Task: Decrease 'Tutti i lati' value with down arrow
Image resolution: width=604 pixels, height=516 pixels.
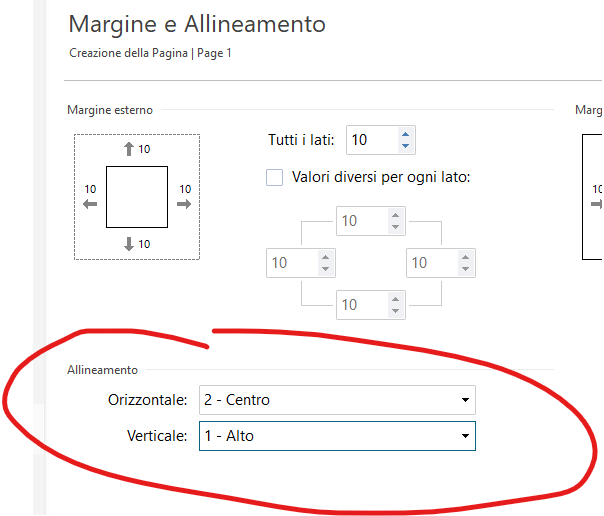Action: (405, 146)
